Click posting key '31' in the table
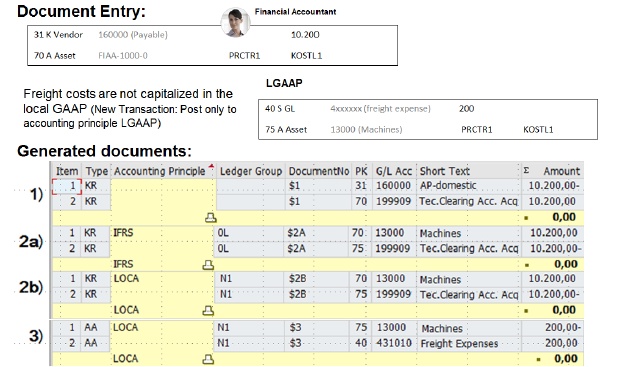The height and width of the screenshot is (367, 632). tap(361, 186)
